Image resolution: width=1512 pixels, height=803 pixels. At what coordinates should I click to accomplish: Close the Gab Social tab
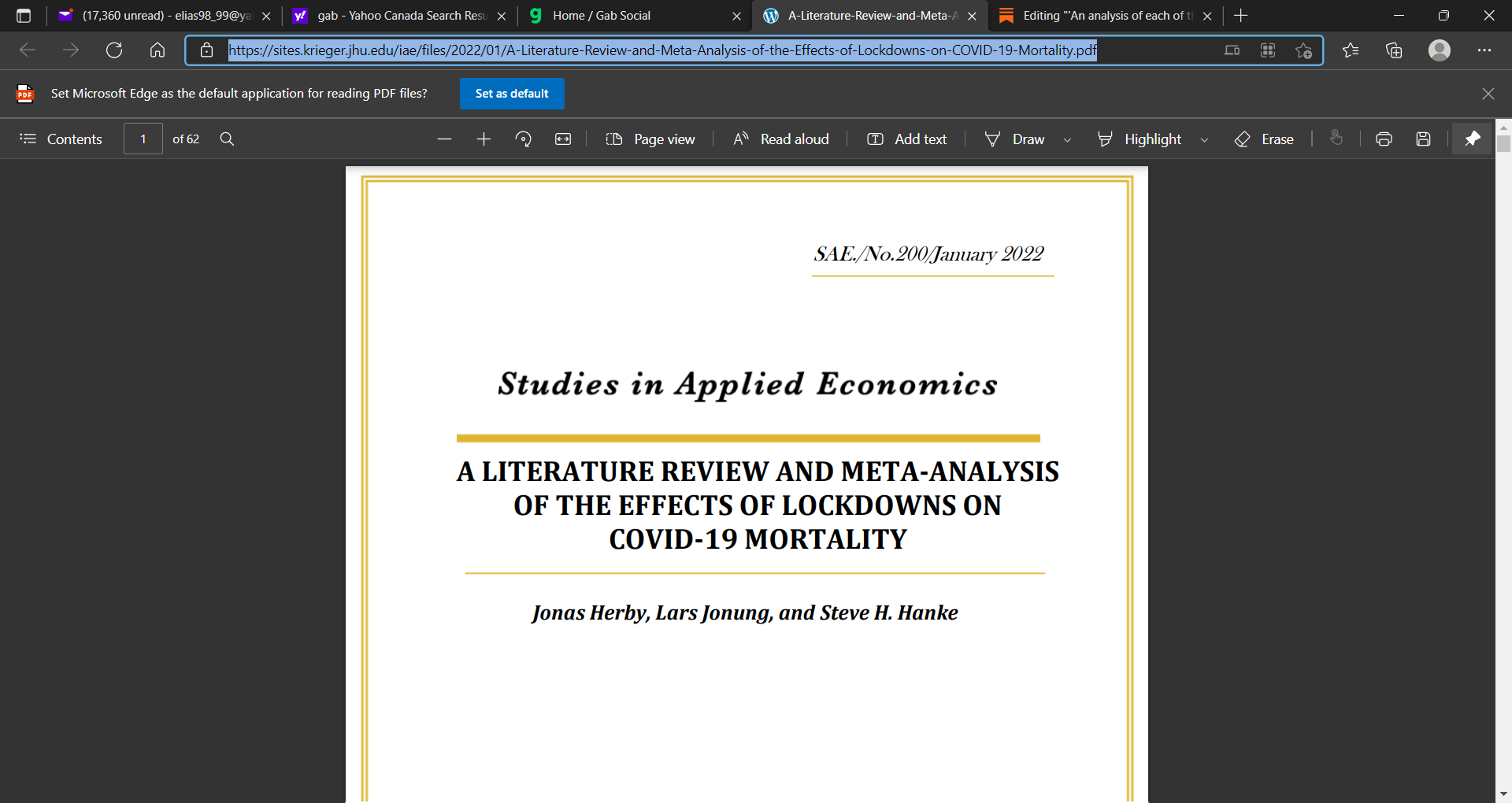(x=736, y=16)
